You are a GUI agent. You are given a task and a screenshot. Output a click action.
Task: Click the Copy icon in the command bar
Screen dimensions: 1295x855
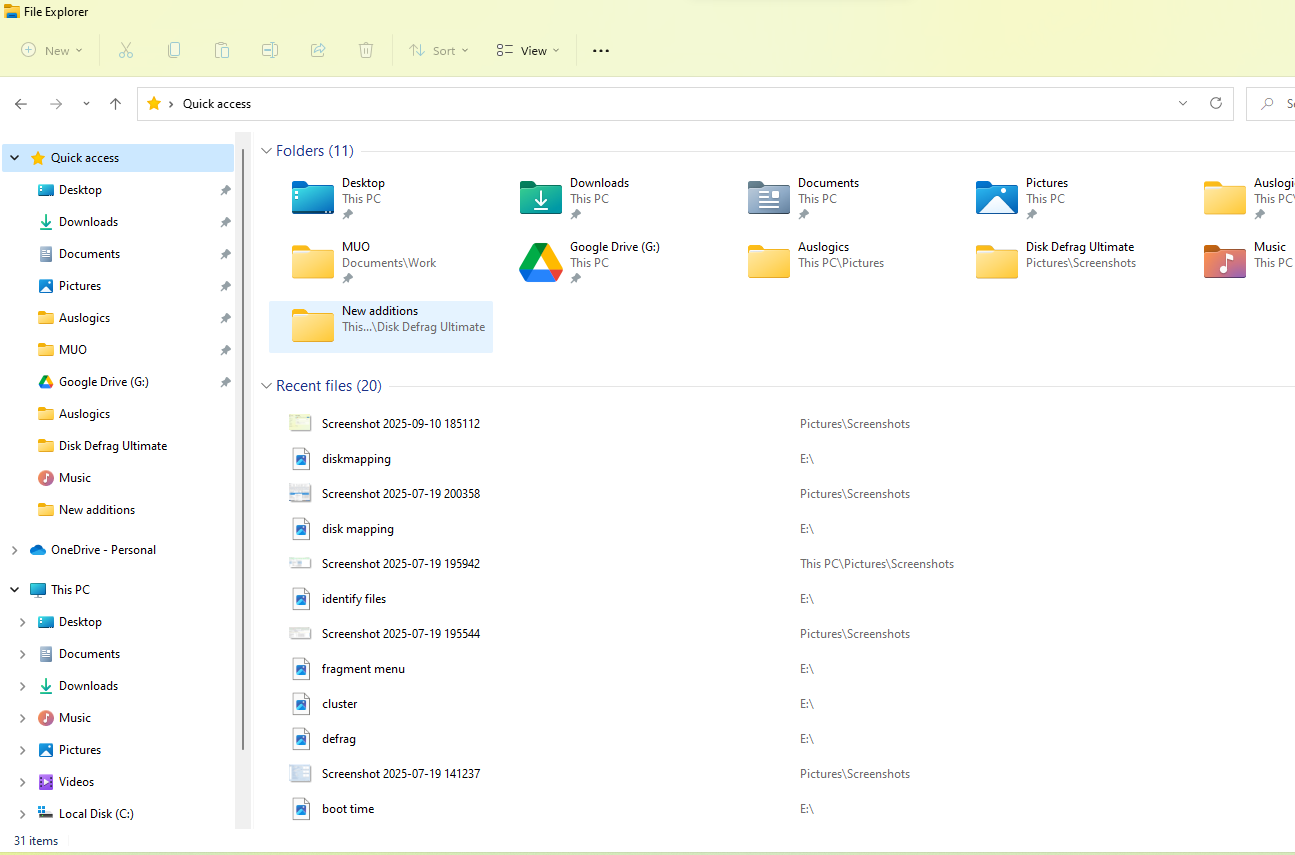tap(173, 50)
